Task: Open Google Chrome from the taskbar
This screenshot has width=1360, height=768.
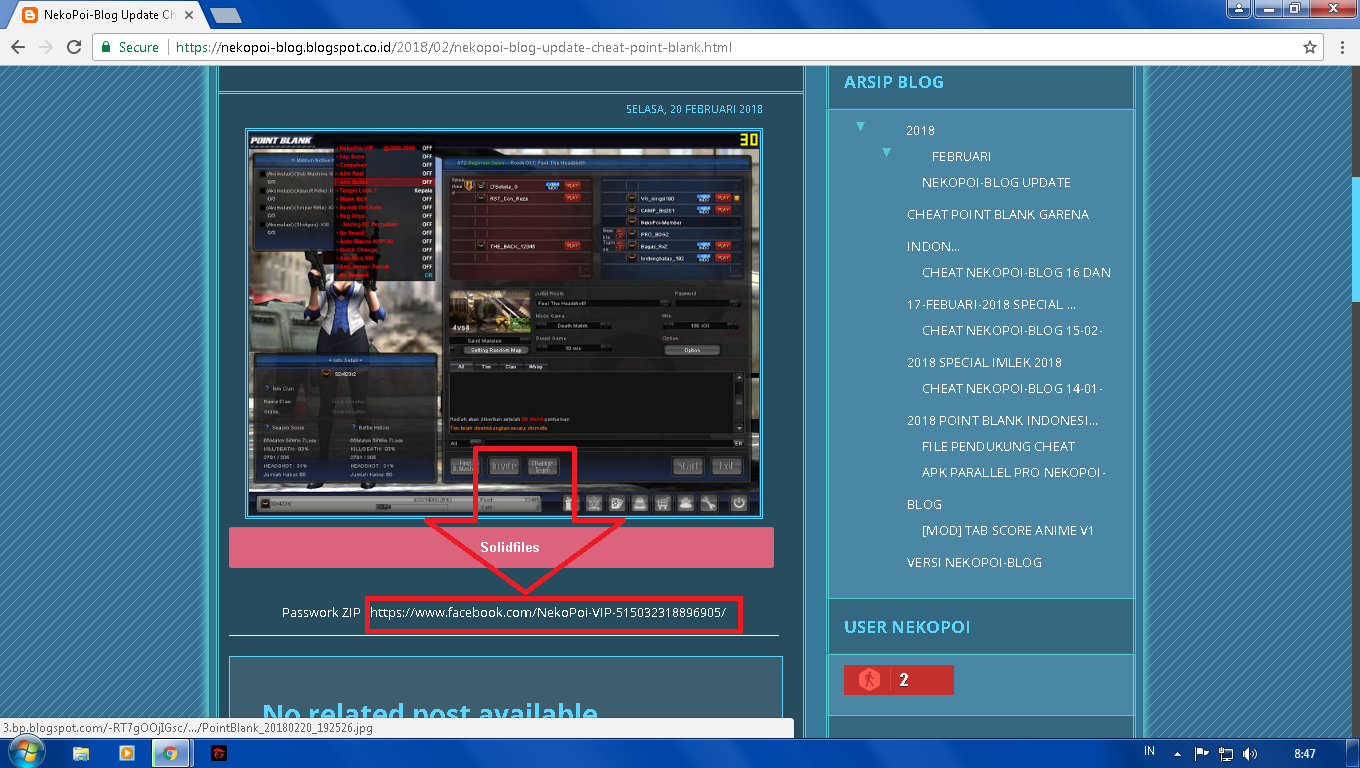Action: 170,753
